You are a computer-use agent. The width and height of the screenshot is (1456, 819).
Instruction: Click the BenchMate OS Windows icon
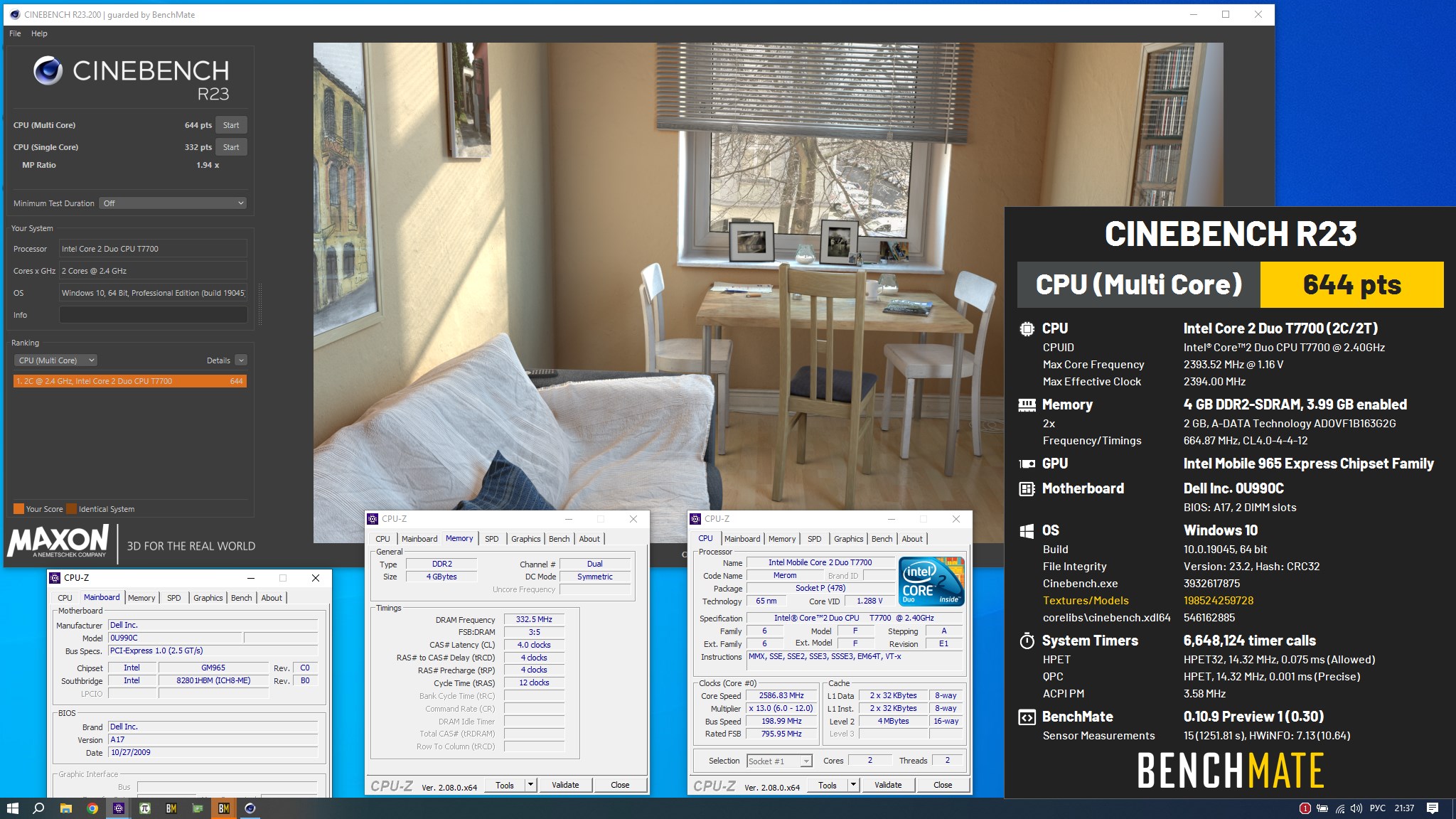click(1027, 530)
